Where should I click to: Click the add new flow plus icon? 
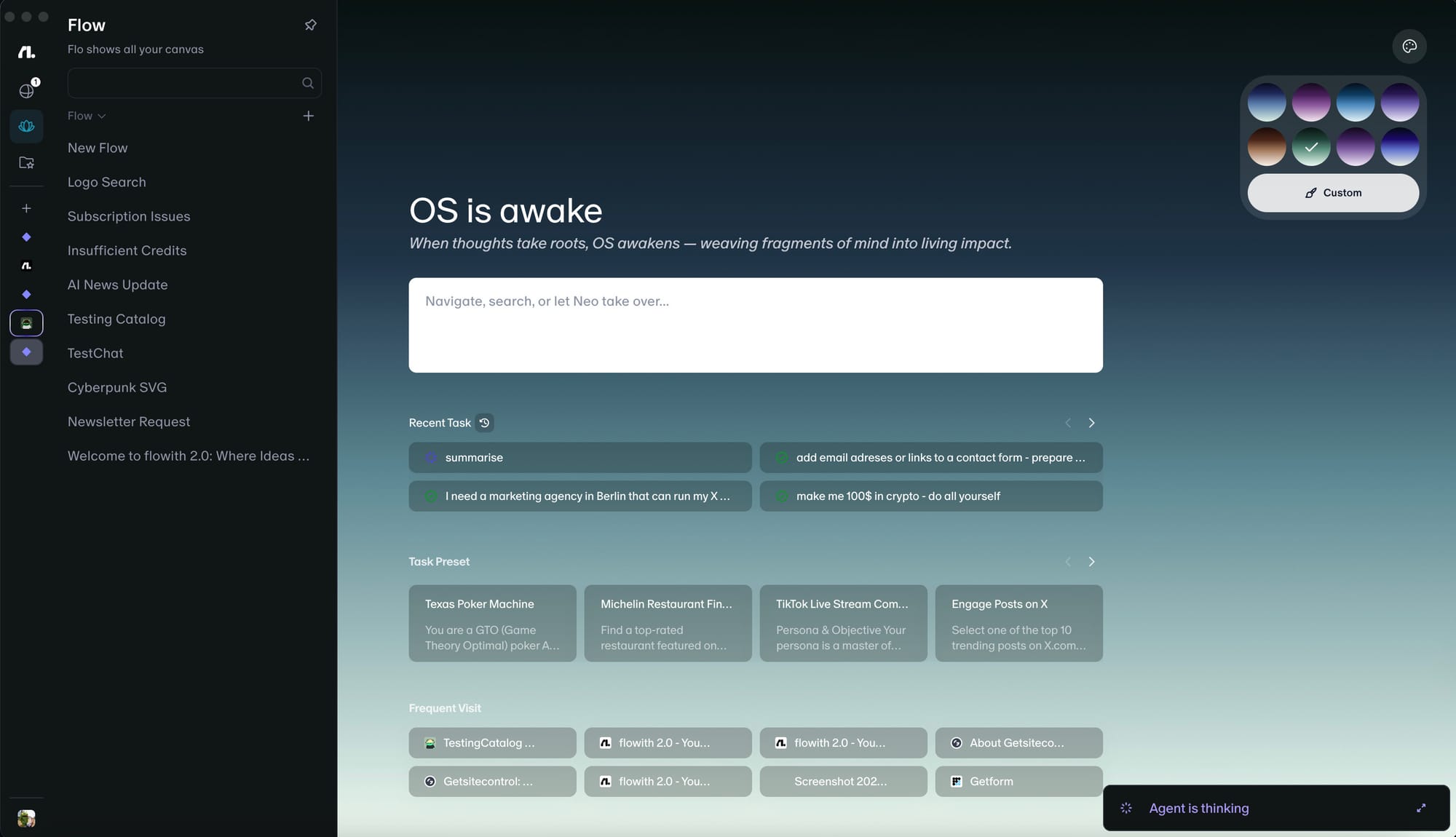coord(308,116)
